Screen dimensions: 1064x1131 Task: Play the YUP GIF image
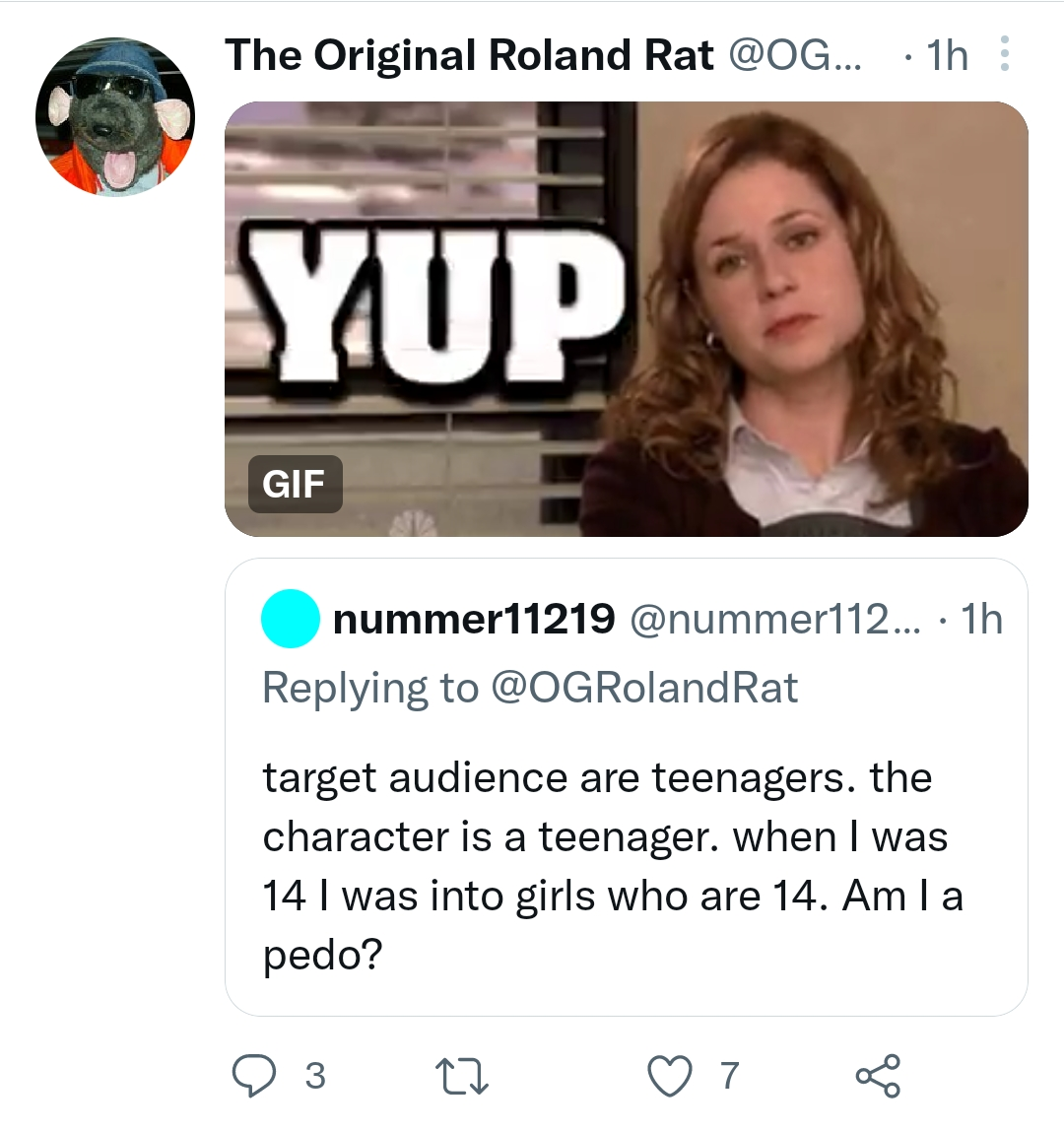pos(626,319)
